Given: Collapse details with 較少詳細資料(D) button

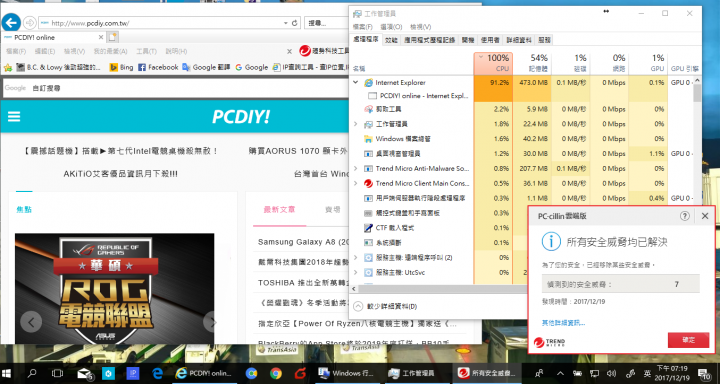Looking at the screenshot, I should (386, 306).
